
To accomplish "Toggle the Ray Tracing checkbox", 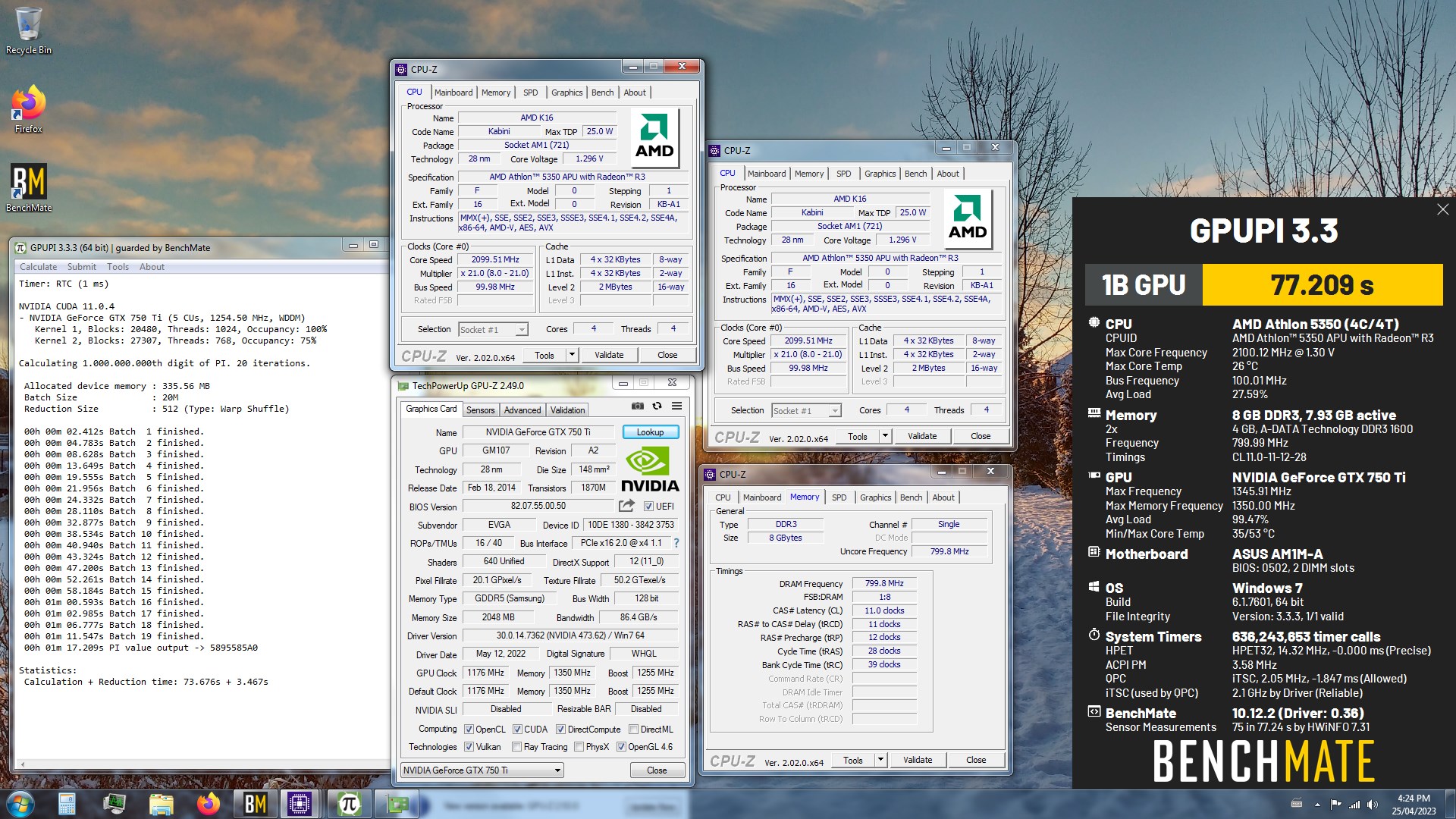I will [516, 747].
